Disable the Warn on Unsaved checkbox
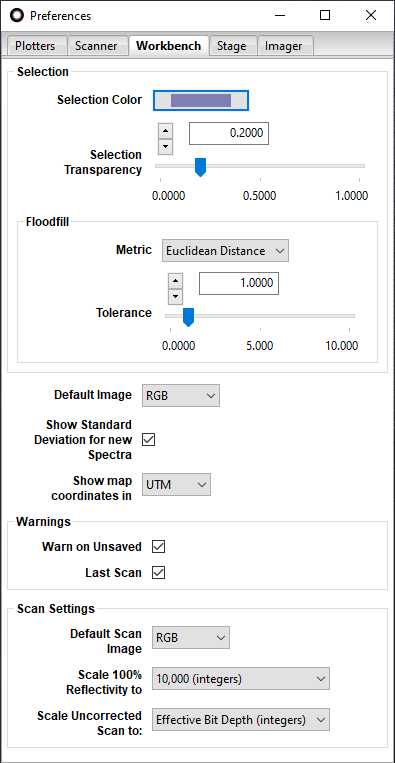Image resolution: width=395 pixels, height=763 pixels. pyautogui.click(x=159, y=546)
